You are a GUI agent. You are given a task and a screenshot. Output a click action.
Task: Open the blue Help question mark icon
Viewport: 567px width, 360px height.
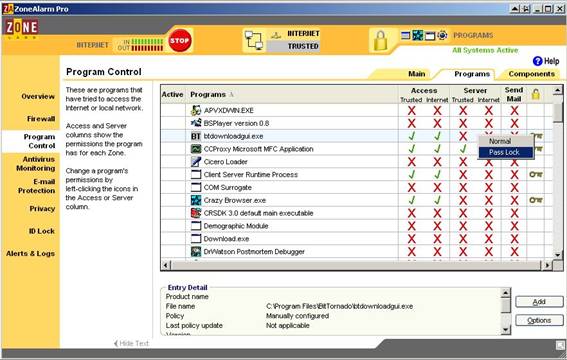(537, 61)
